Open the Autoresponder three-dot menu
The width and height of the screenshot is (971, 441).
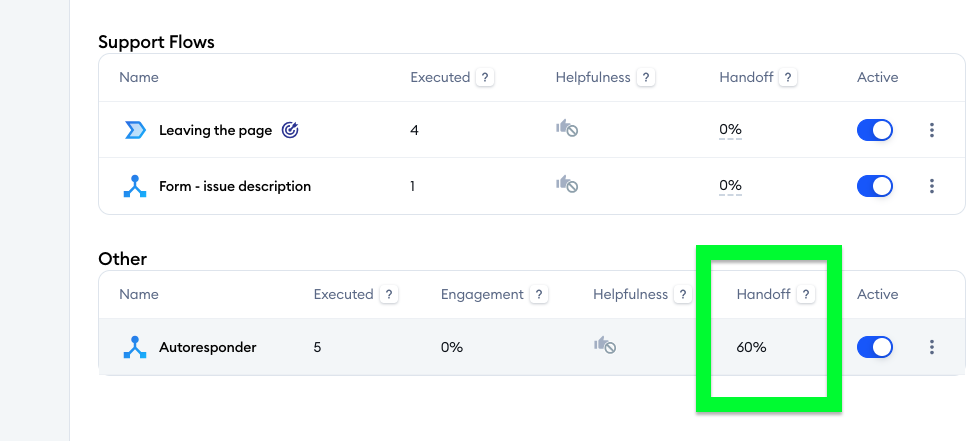tap(931, 347)
